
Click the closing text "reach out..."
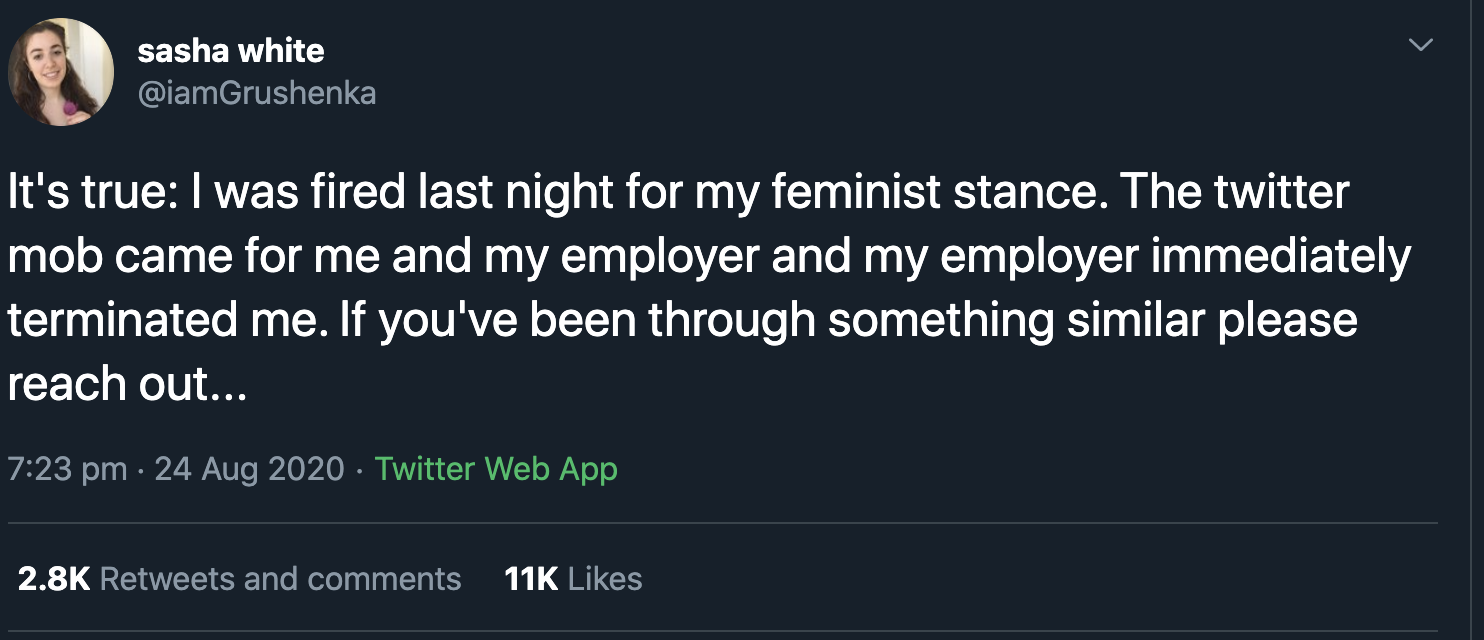(x=126, y=384)
